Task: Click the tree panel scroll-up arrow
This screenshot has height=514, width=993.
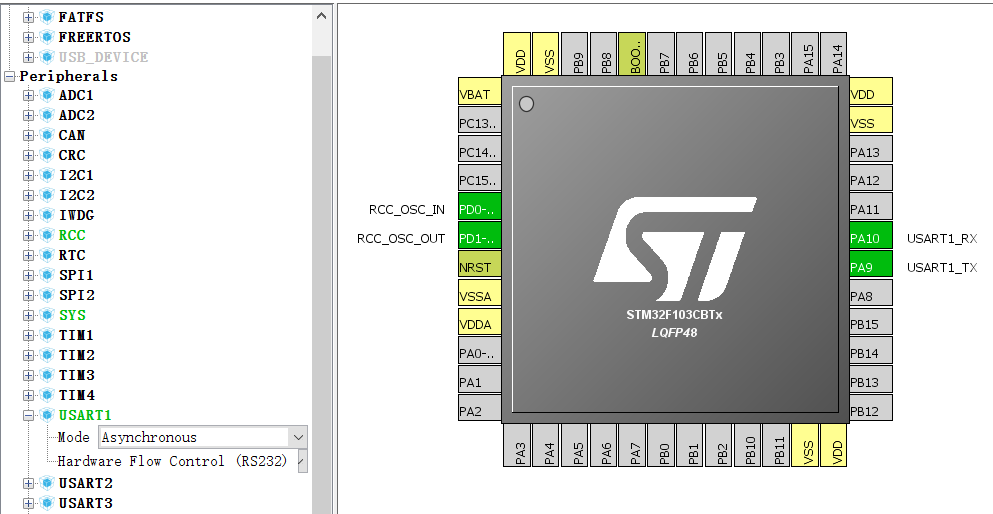Action: (322, 16)
